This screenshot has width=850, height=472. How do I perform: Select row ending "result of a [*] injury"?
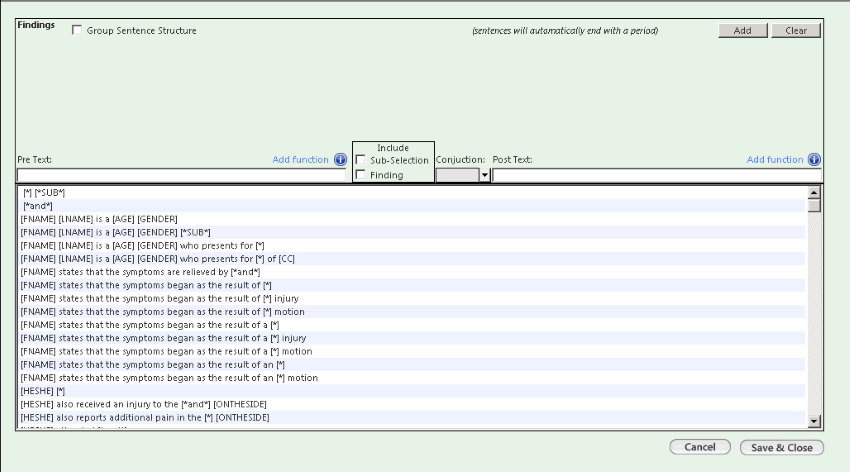click(413, 338)
